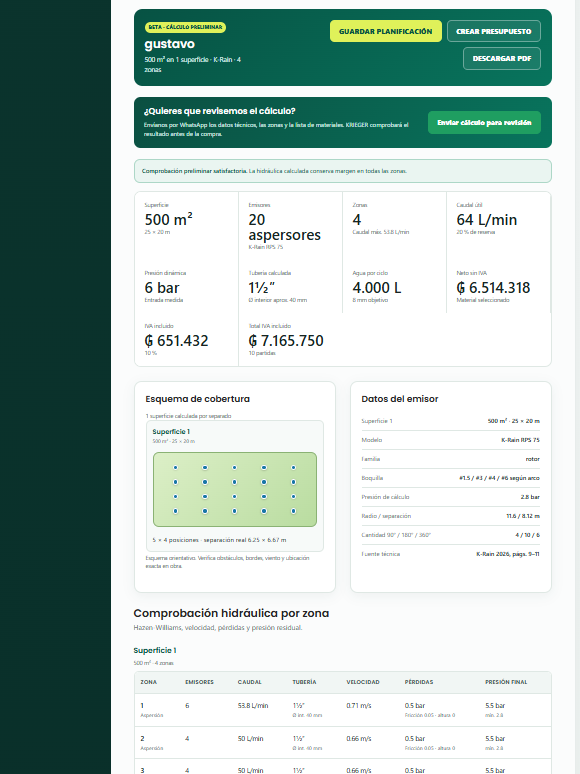The width and height of the screenshot is (580, 774).
Task: Click the BETA · CÁLCULO PRELIMINAR badge
Action: click(x=185, y=27)
